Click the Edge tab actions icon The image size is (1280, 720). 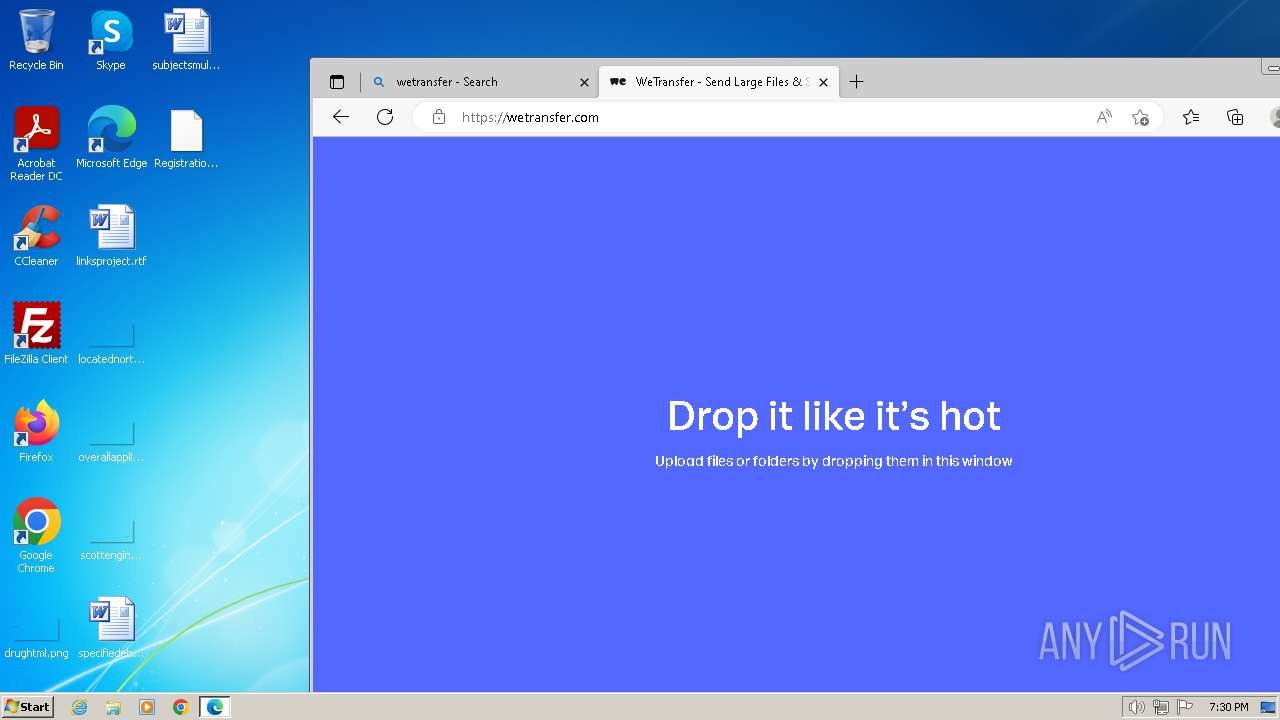[x=337, y=82]
